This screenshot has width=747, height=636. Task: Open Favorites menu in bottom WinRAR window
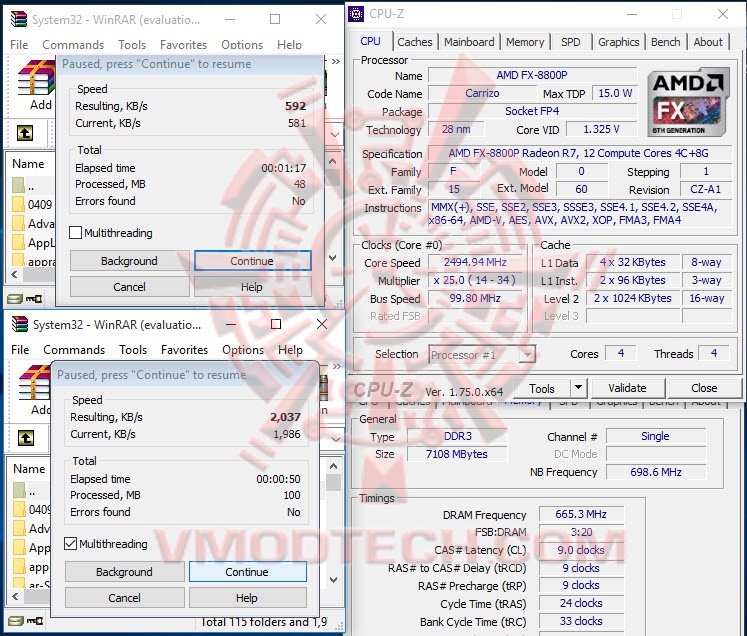pos(184,350)
